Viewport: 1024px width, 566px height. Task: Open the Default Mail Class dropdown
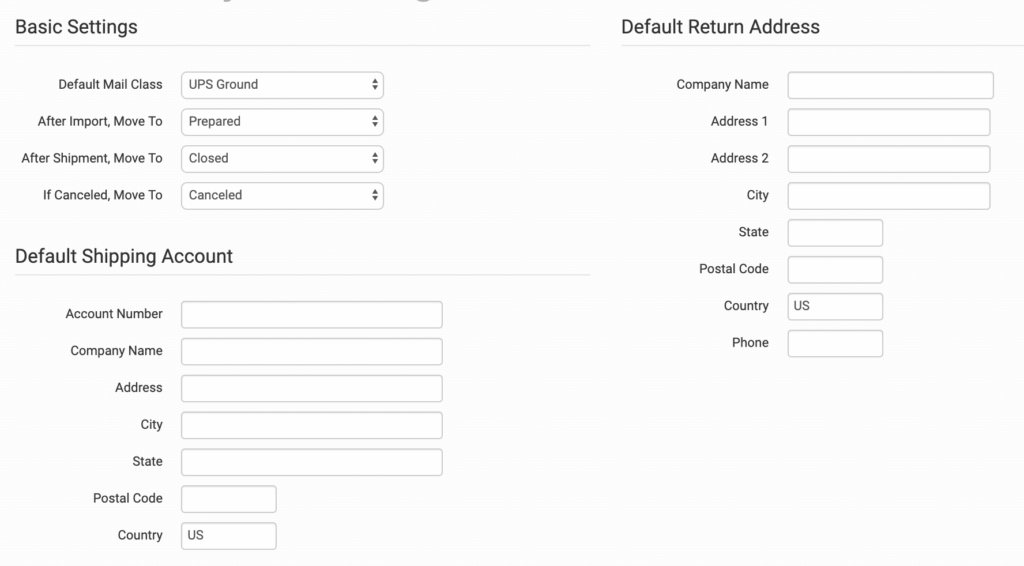(x=282, y=85)
